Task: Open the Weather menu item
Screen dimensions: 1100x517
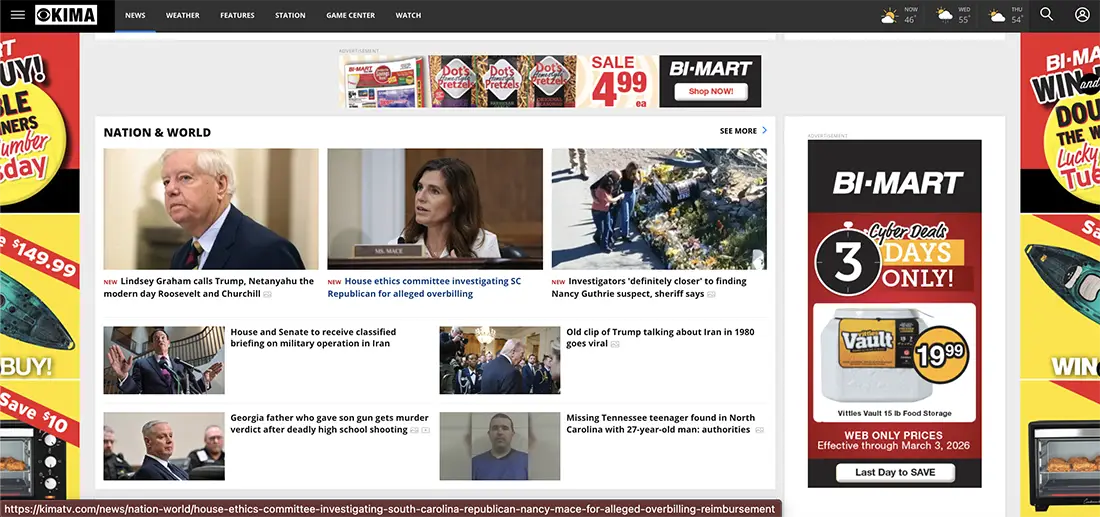Action: [x=182, y=15]
